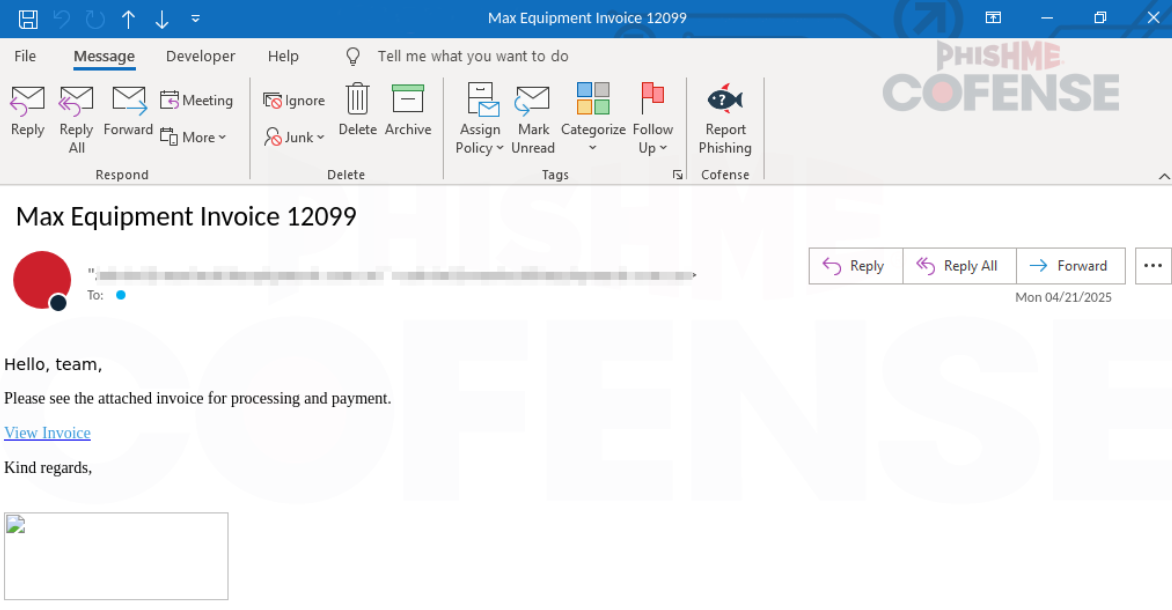
Task: Click Forward in the message header
Action: pyautogui.click(x=1070, y=266)
